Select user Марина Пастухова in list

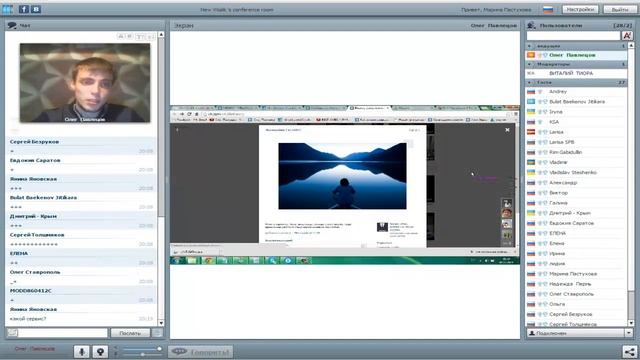pos(576,274)
